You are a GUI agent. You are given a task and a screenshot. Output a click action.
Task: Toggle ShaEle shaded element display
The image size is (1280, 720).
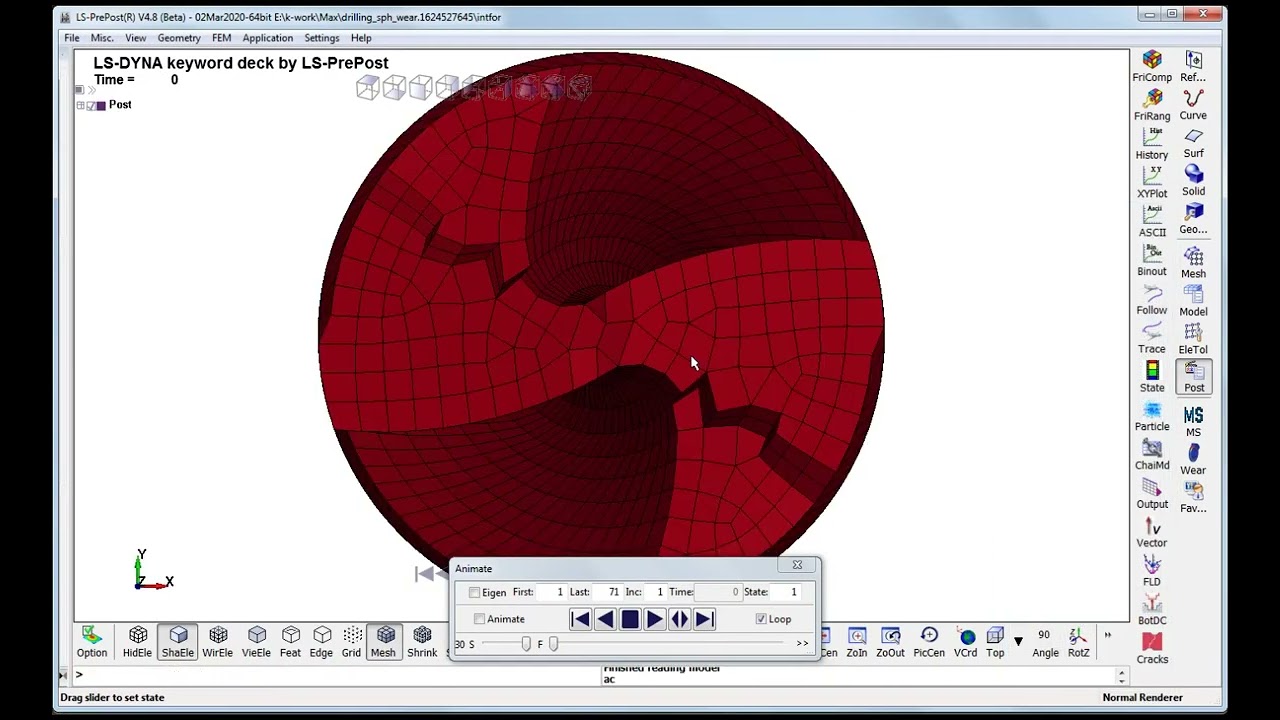pyautogui.click(x=178, y=642)
